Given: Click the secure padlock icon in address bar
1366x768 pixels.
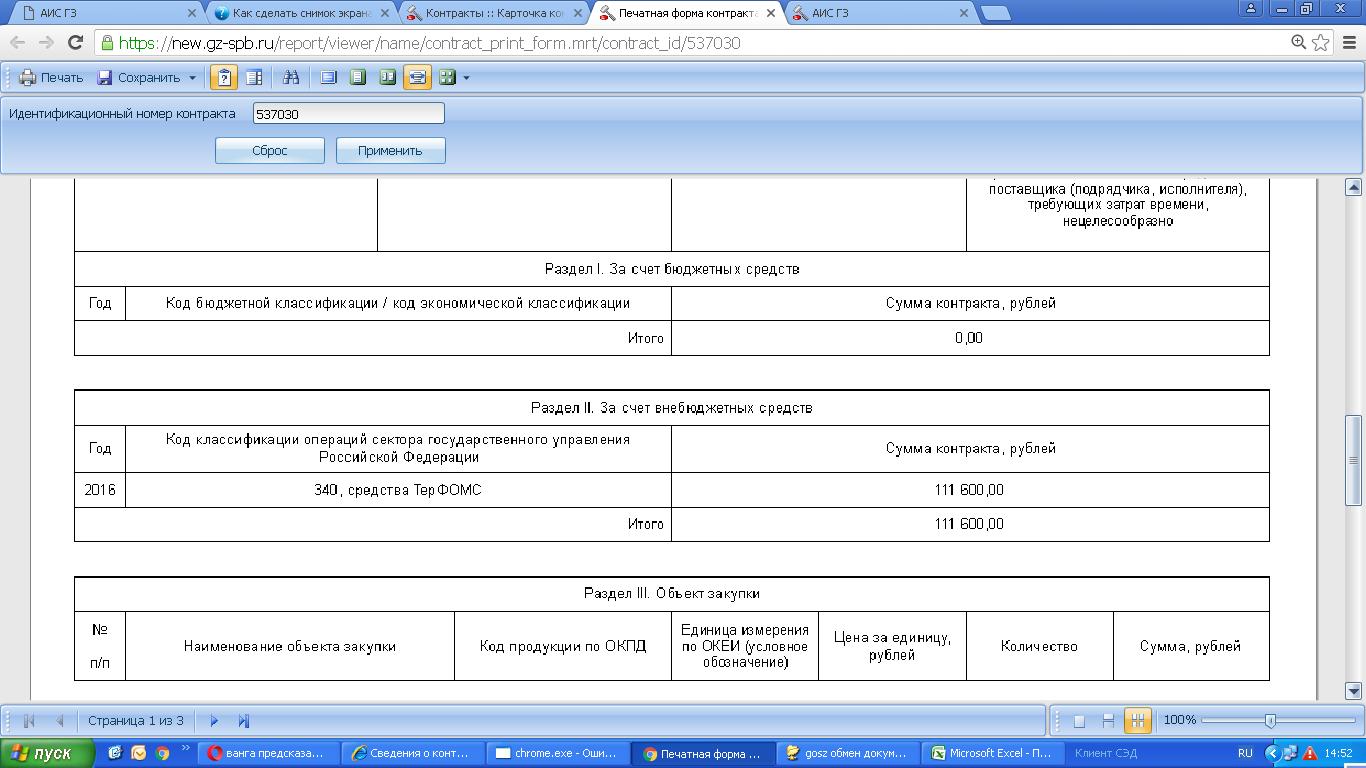Looking at the screenshot, I should 106,43.
